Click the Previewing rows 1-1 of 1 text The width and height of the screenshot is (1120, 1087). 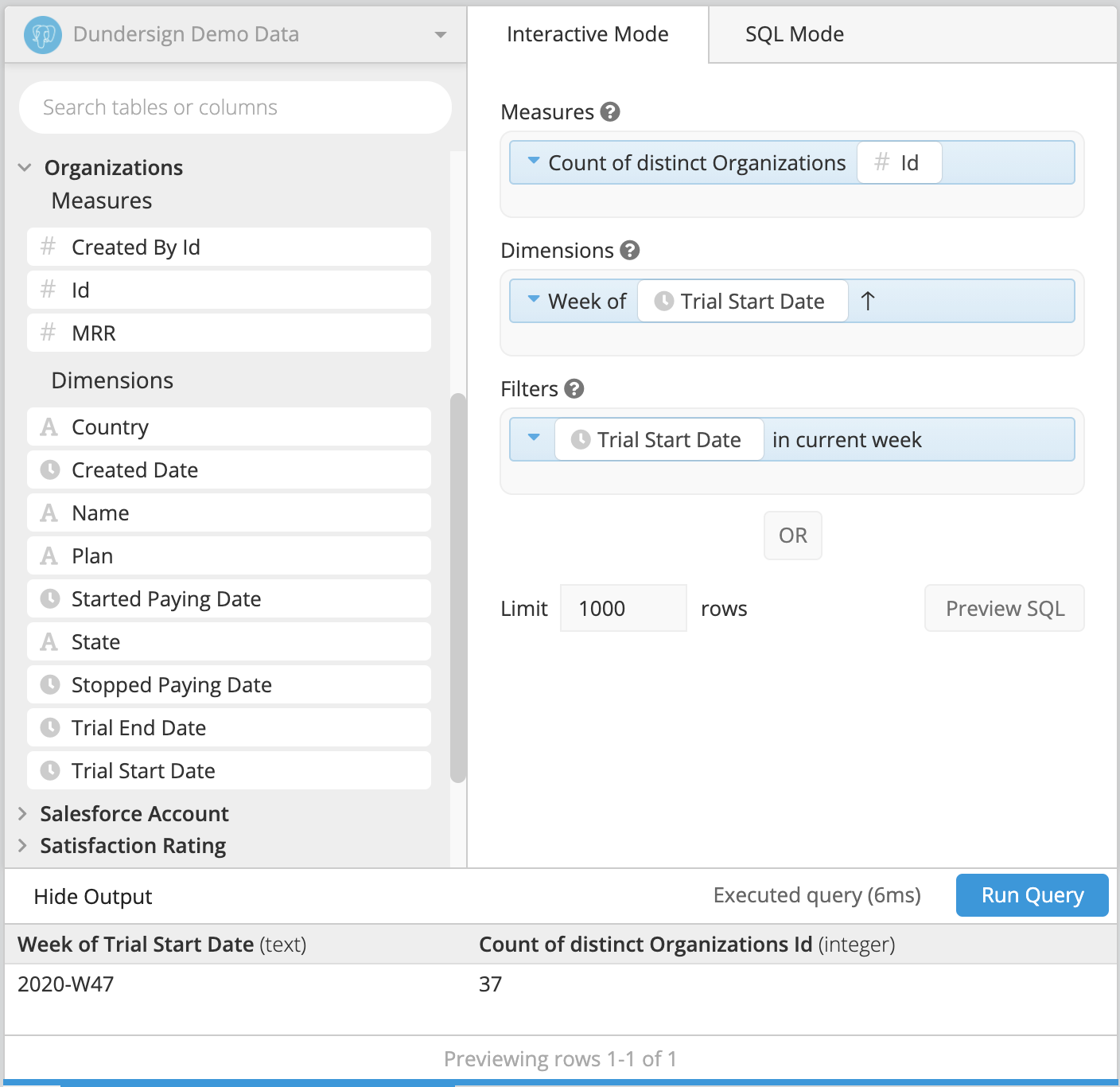pos(560,1058)
